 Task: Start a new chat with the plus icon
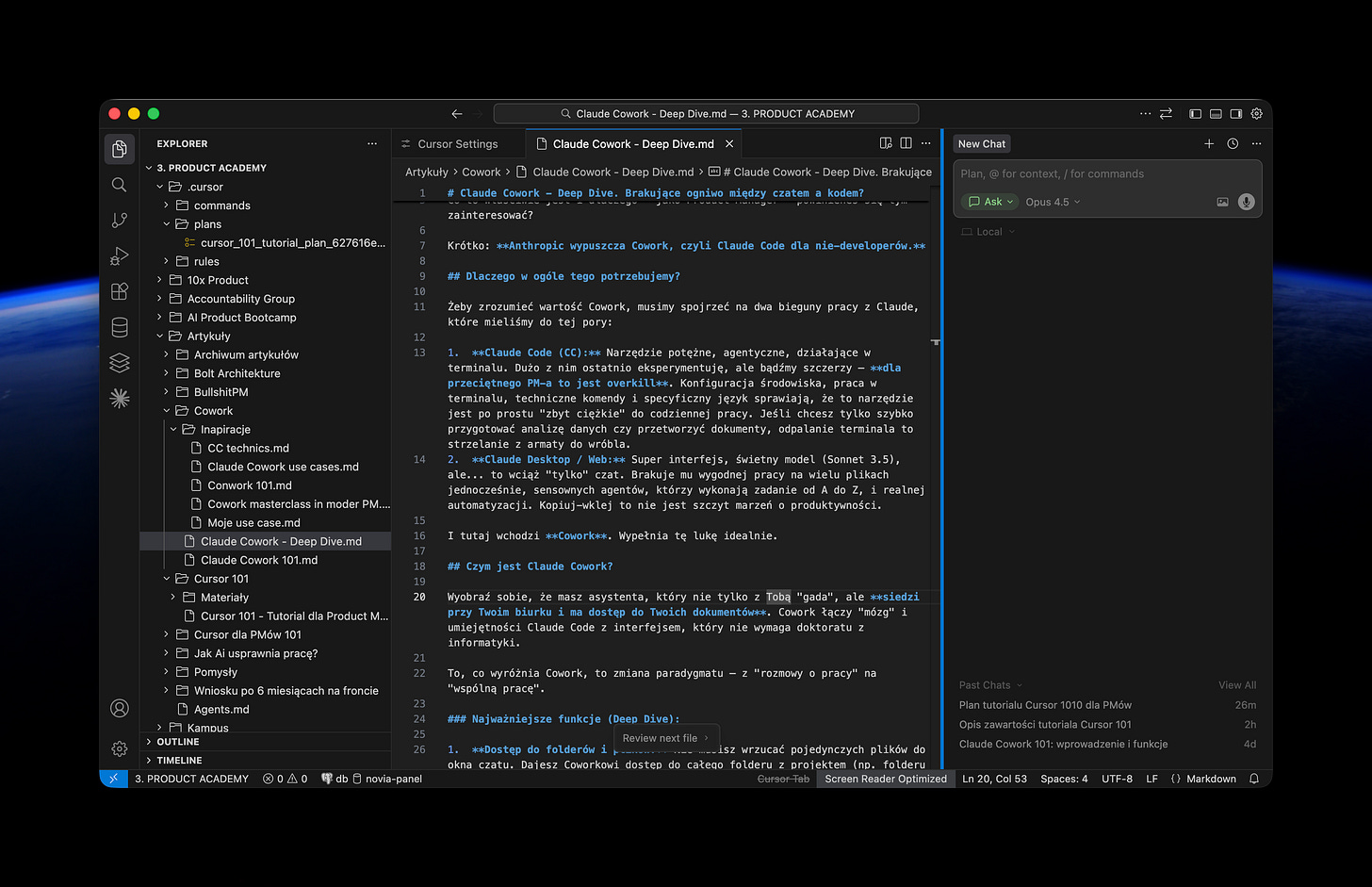[x=1209, y=143]
